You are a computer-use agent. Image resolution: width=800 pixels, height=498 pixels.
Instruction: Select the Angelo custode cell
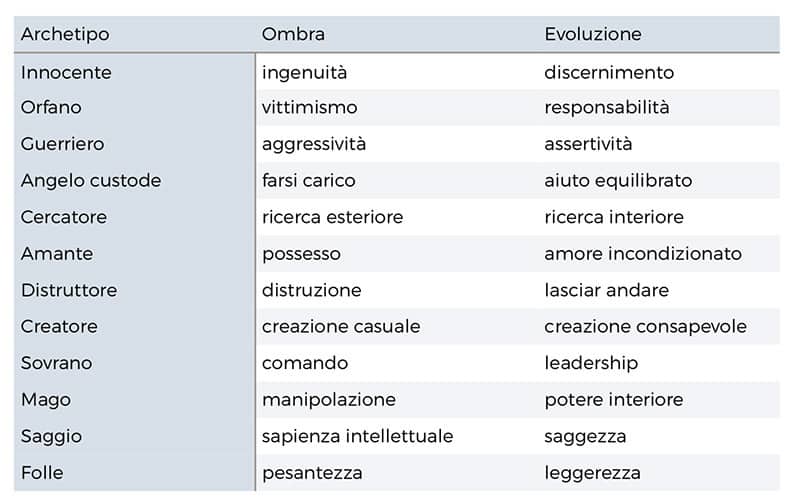[x=91, y=181]
